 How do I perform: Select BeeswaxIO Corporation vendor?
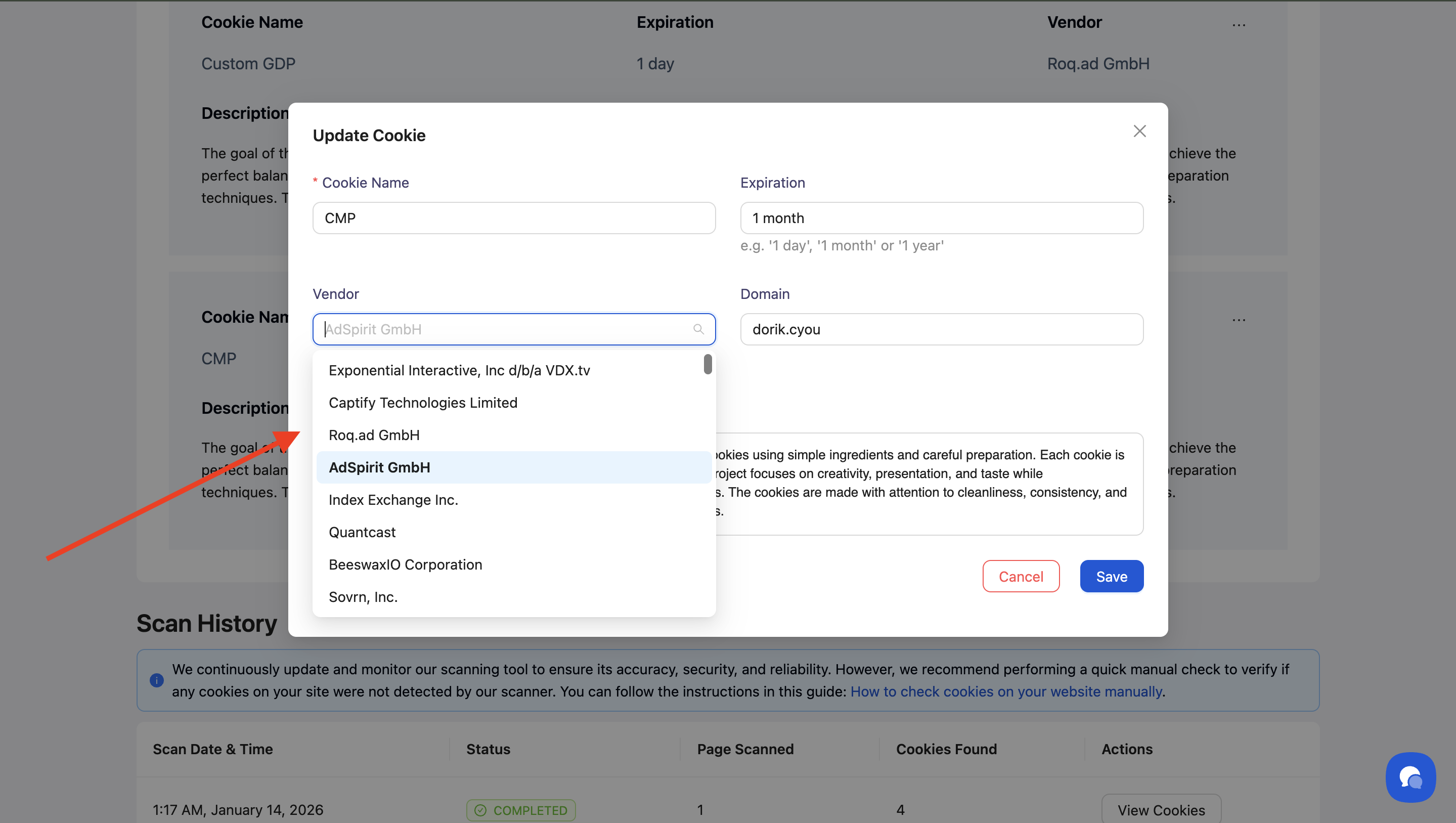click(x=405, y=564)
